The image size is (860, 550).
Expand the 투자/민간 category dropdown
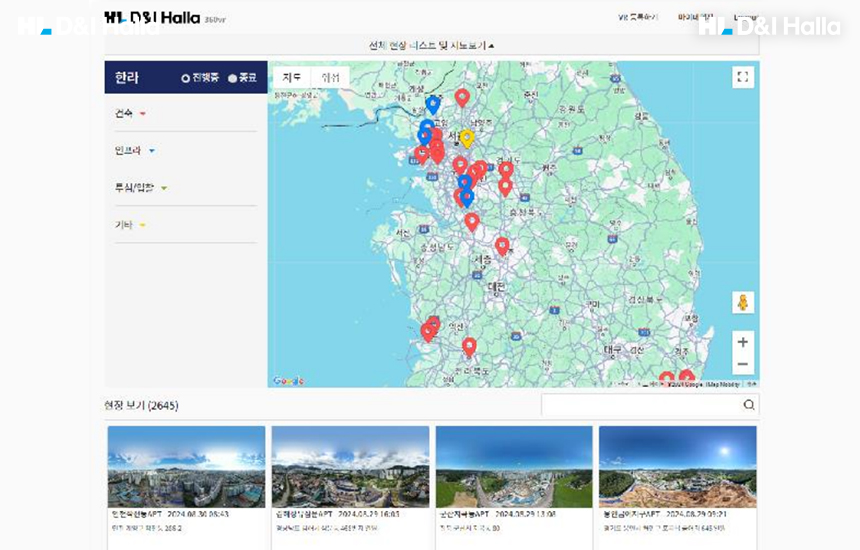[141, 188]
